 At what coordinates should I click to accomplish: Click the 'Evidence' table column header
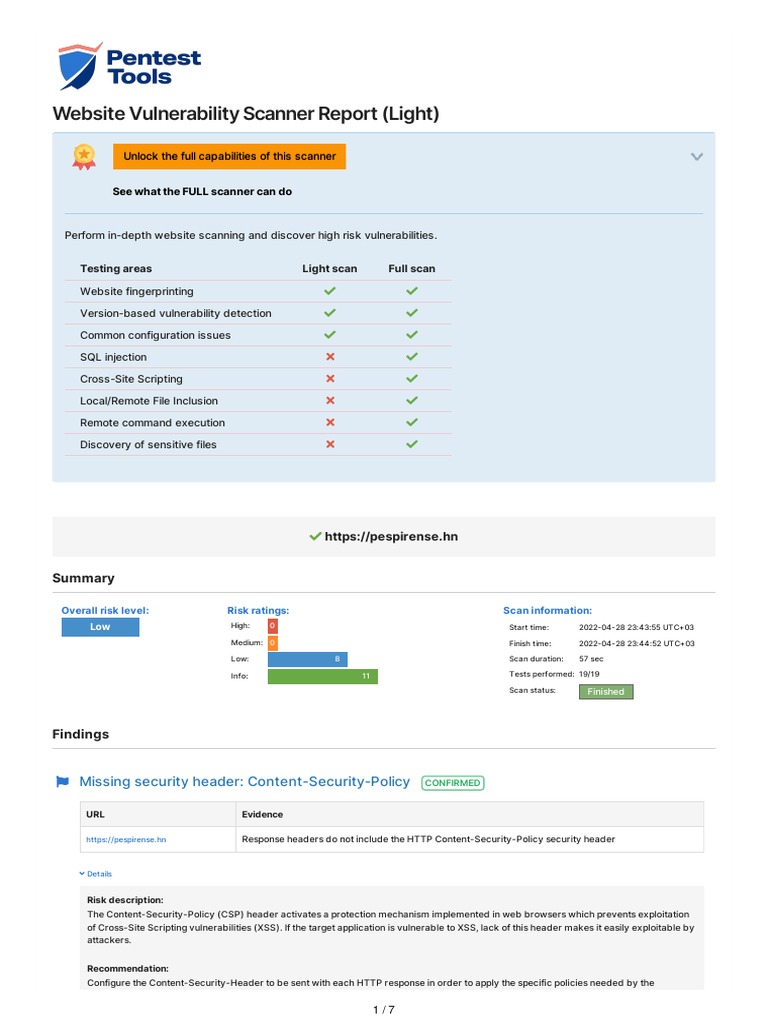(263, 814)
